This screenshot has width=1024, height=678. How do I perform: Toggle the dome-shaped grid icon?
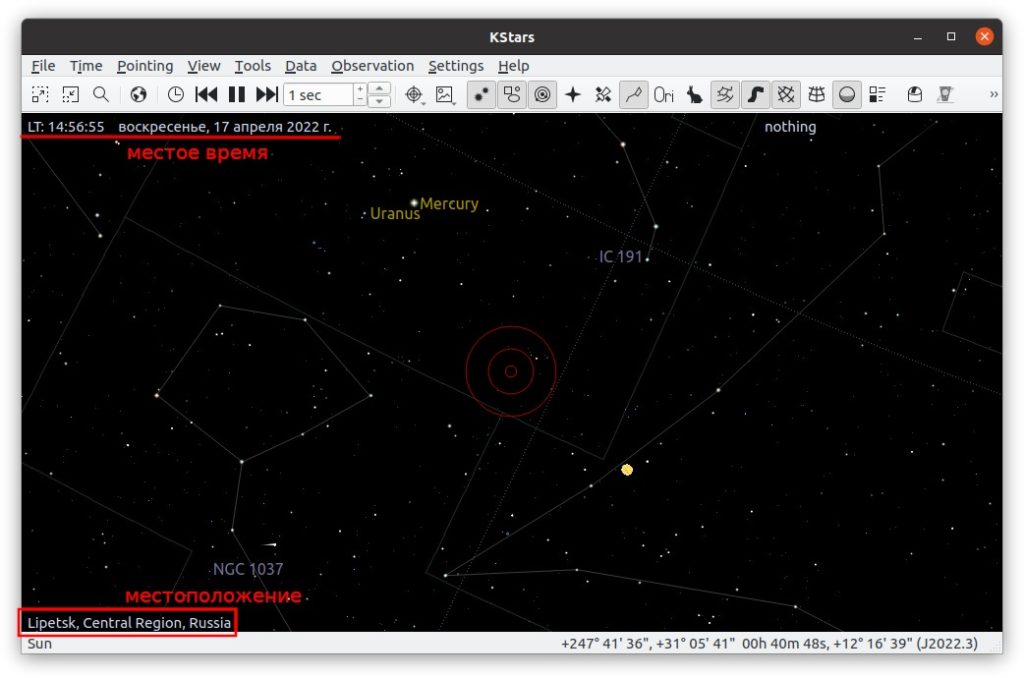(x=816, y=95)
